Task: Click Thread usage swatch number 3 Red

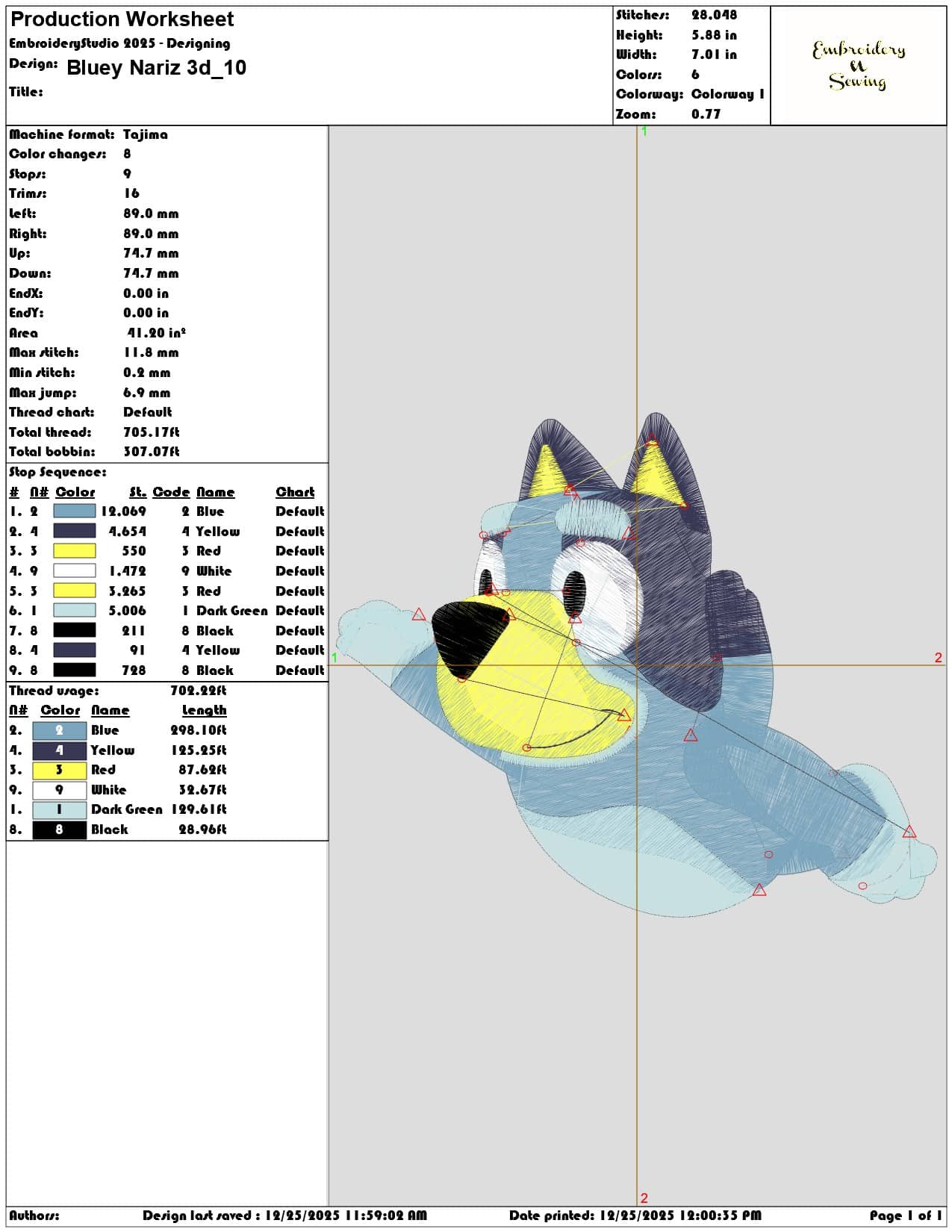Action: click(x=60, y=770)
